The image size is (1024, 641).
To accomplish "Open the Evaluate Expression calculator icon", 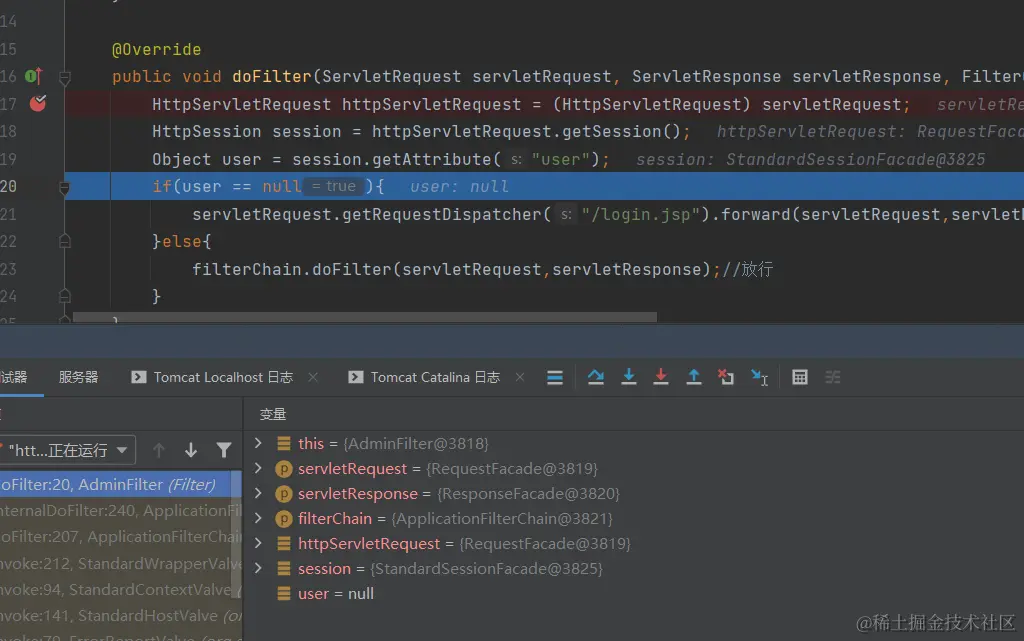I will 799,377.
